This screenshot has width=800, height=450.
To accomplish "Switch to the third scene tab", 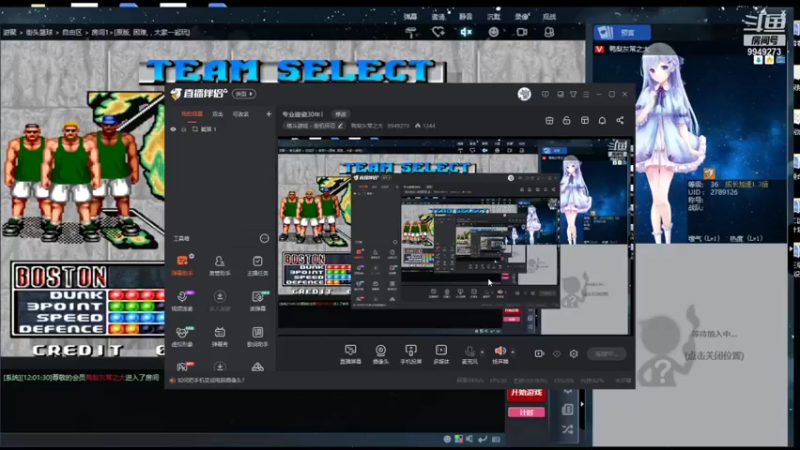I will click(x=241, y=114).
